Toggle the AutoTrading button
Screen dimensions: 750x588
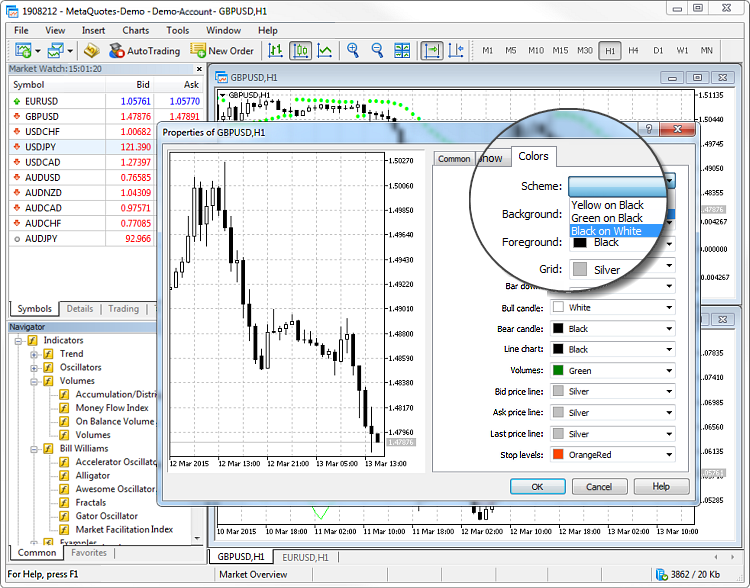click(x=144, y=51)
